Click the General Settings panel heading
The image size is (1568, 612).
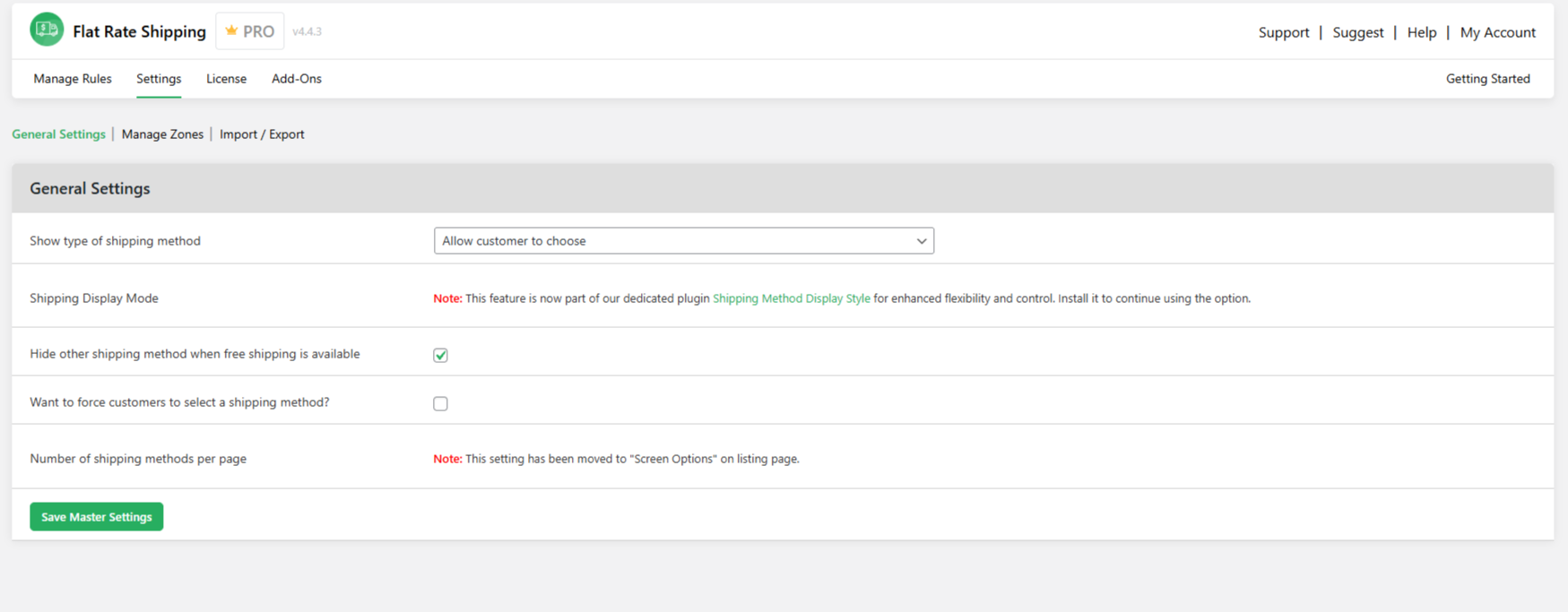coord(90,188)
